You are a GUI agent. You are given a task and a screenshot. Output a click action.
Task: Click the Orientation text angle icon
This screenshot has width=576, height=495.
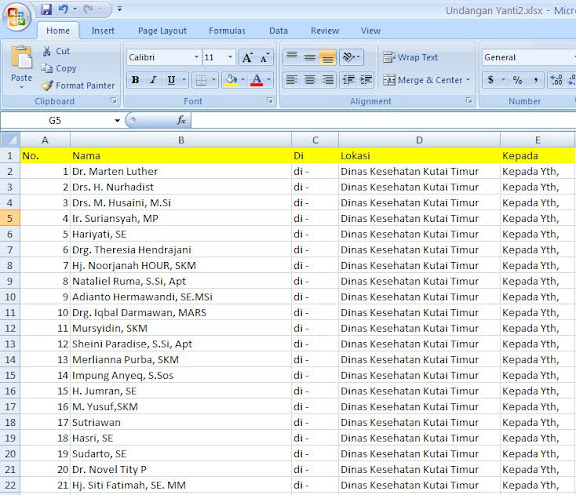pos(348,57)
